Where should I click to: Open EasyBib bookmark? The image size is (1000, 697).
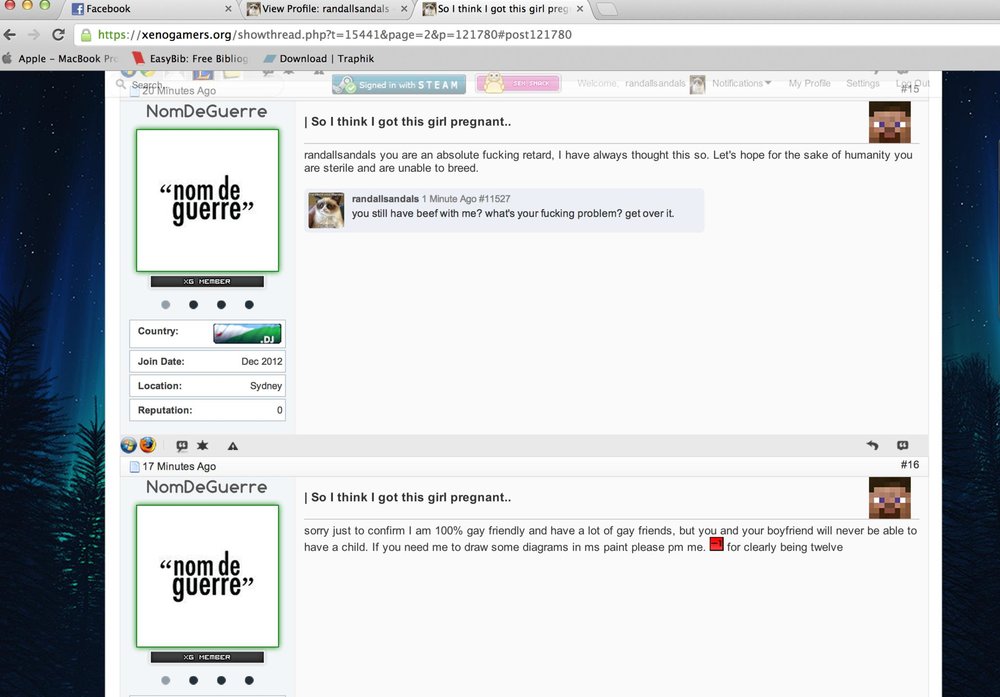[190, 59]
